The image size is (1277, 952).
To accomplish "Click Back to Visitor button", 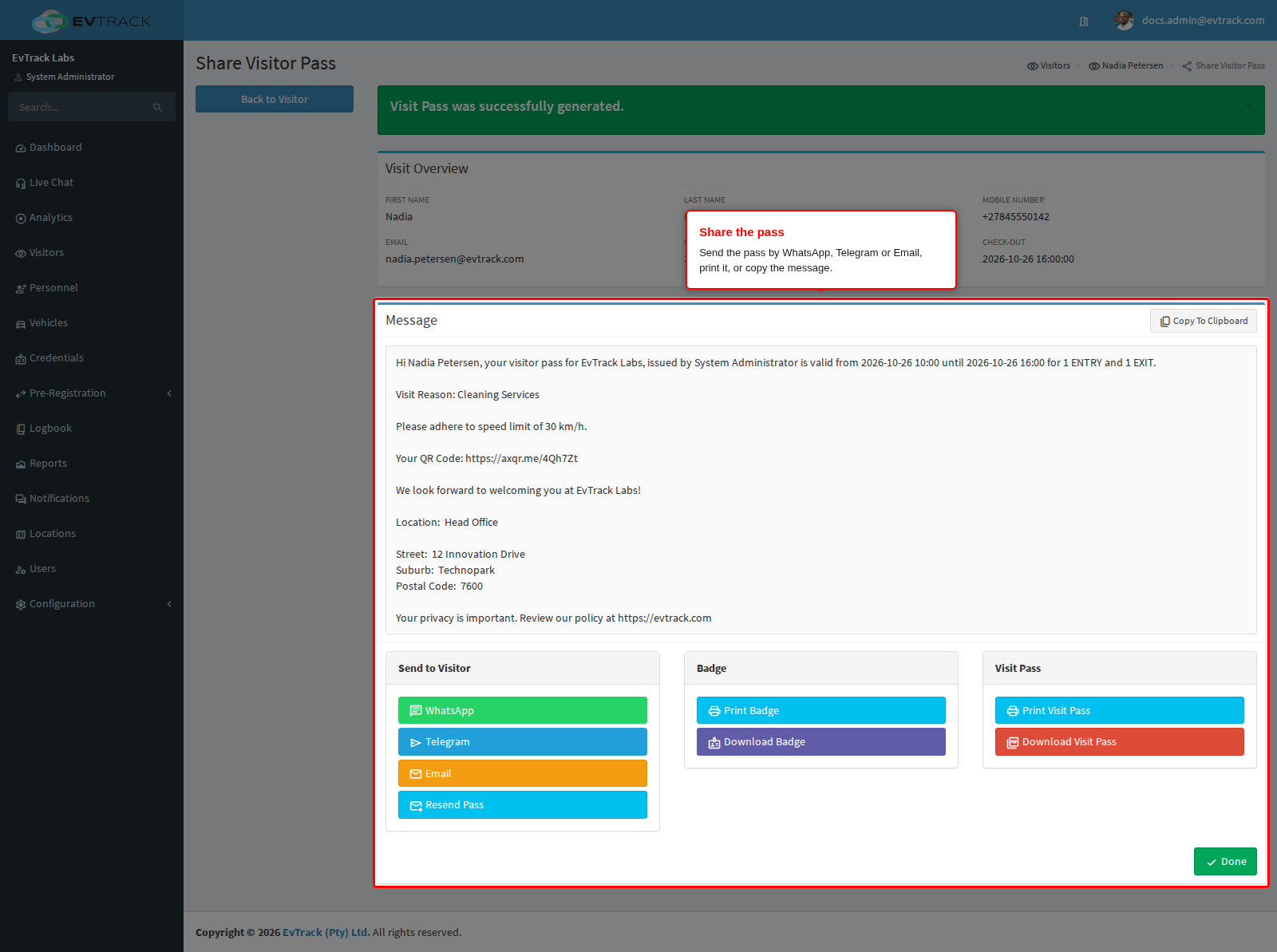I will coord(275,99).
